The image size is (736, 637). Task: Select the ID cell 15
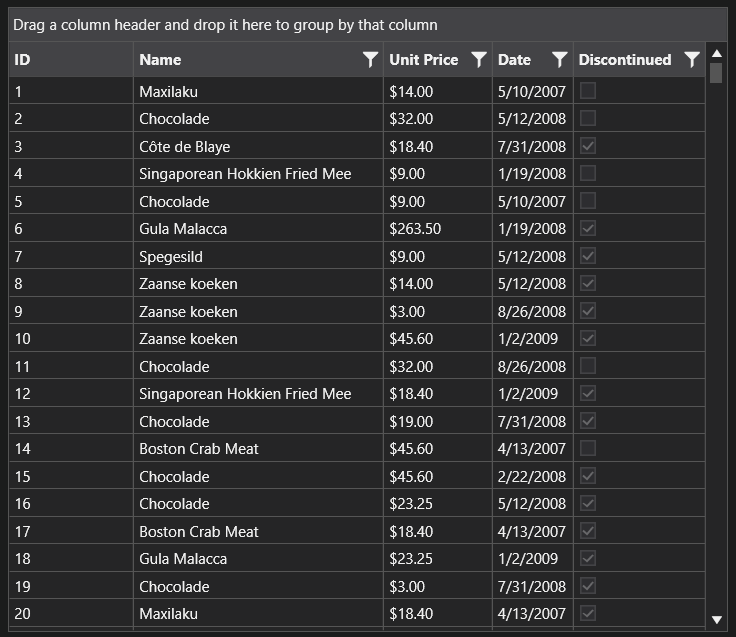(x=71, y=476)
